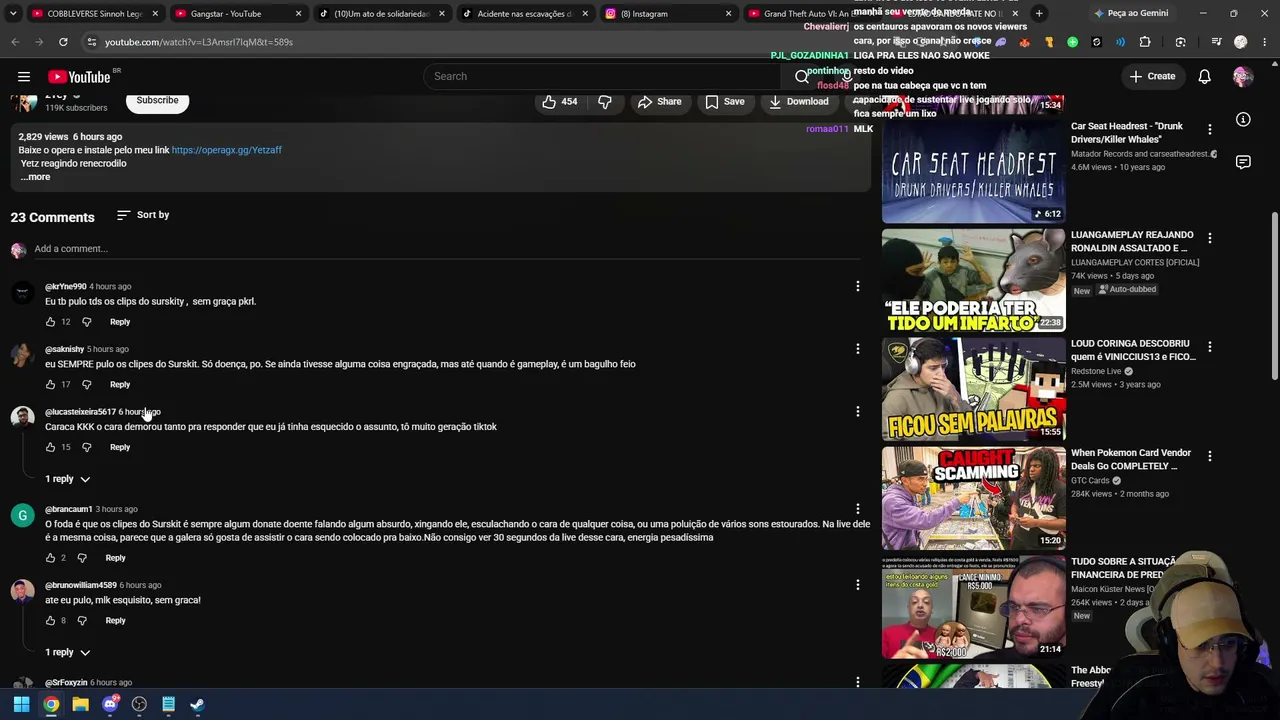Open action menu for @brunowilliam4589's comment
This screenshot has width=1280, height=720.
click(x=857, y=585)
